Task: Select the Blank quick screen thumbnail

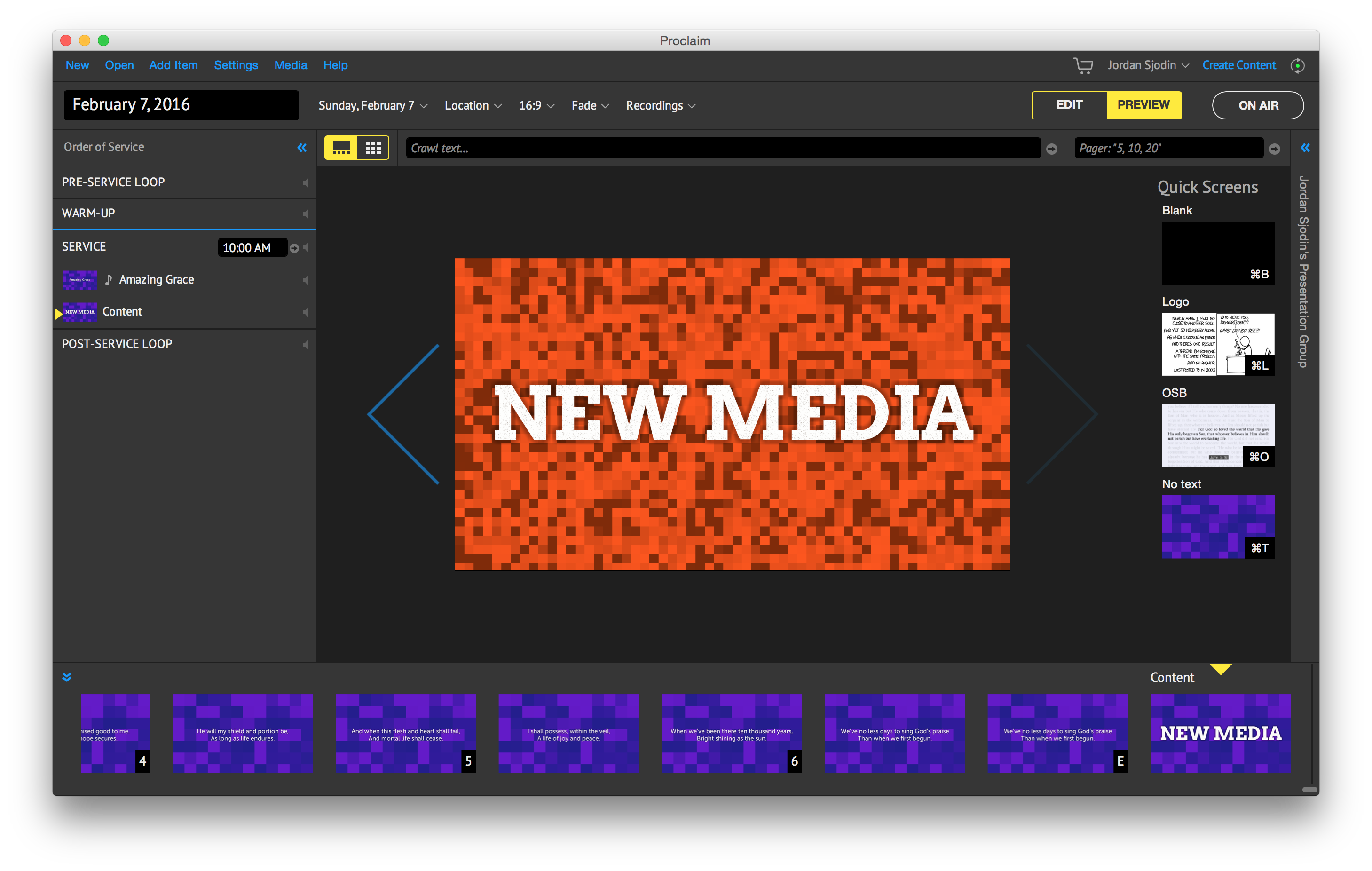Action: coord(1218,253)
